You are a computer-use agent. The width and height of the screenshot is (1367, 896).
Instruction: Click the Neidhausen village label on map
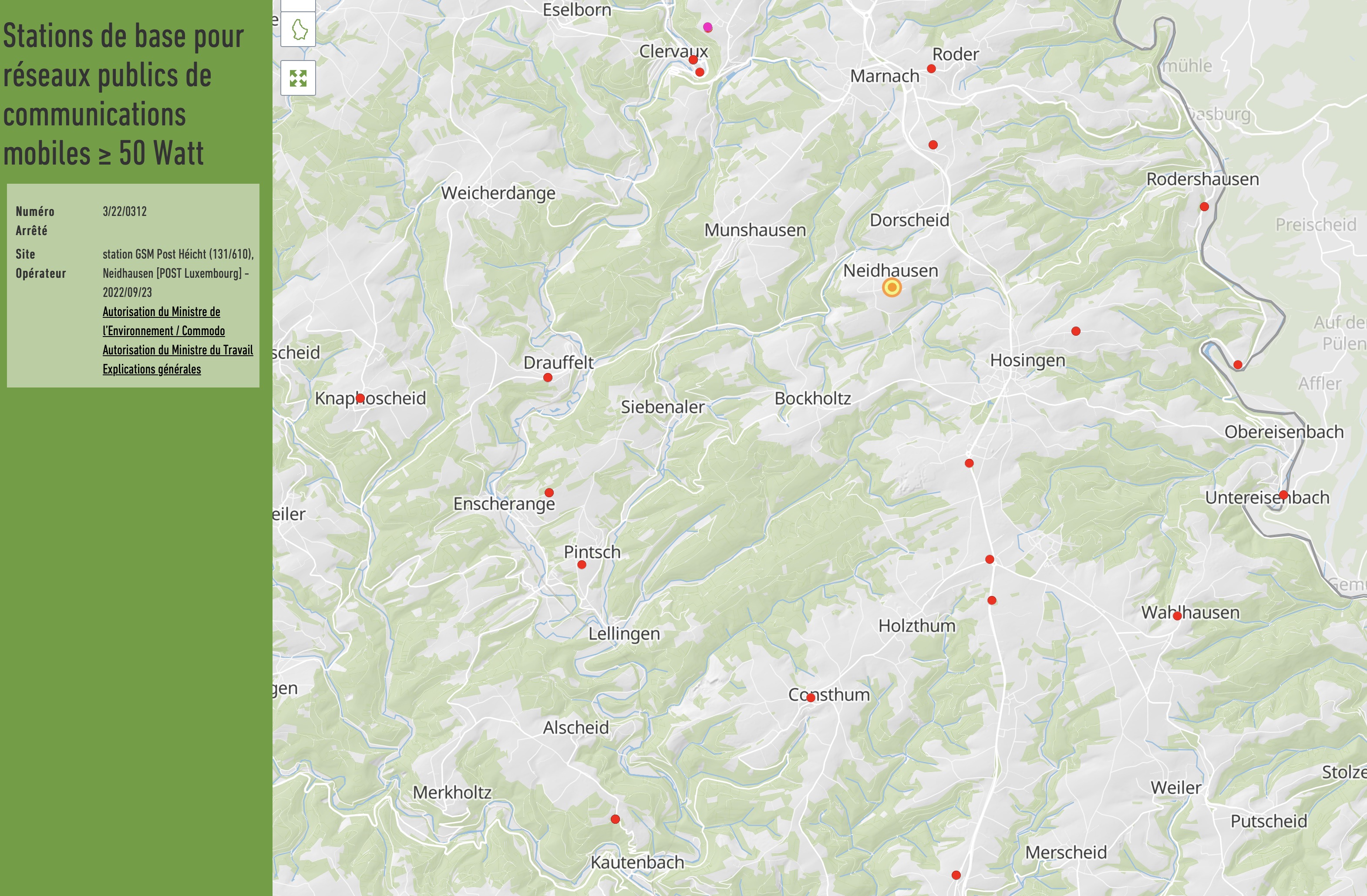(x=890, y=270)
